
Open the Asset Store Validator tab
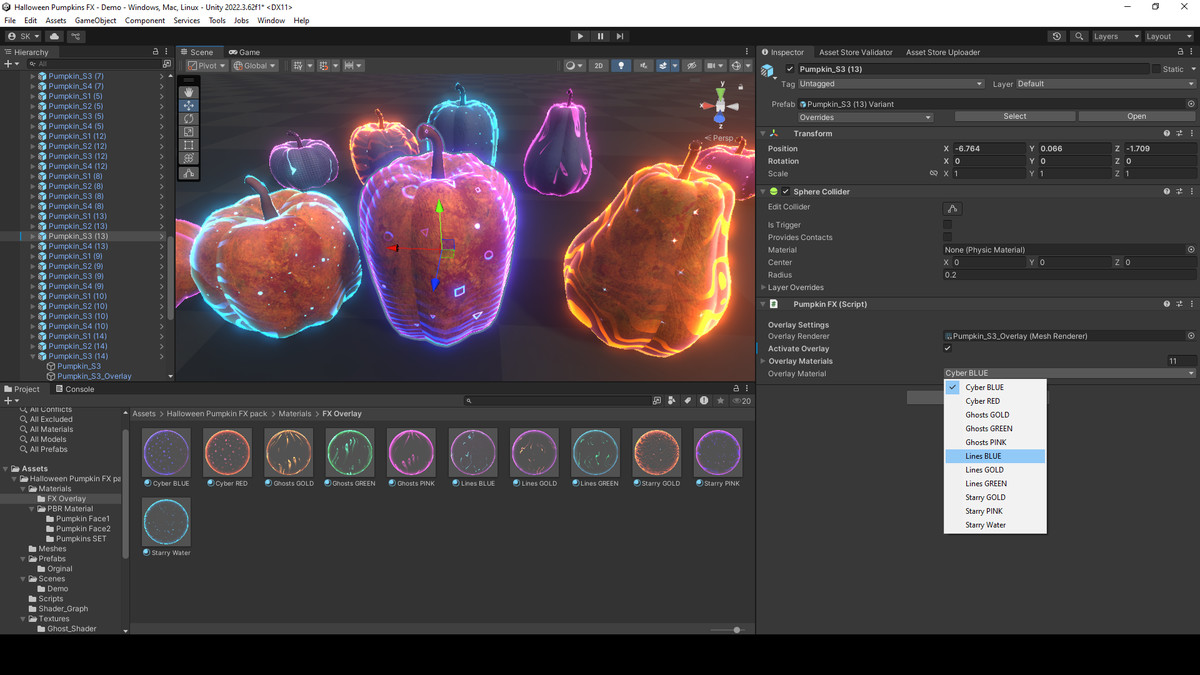pyautogui.click(x=855, y=52)
